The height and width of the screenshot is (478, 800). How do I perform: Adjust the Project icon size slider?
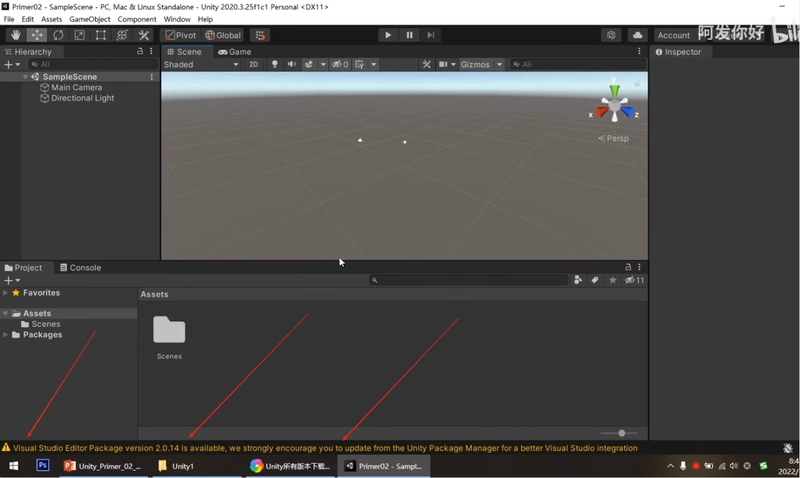pos(619,433)
